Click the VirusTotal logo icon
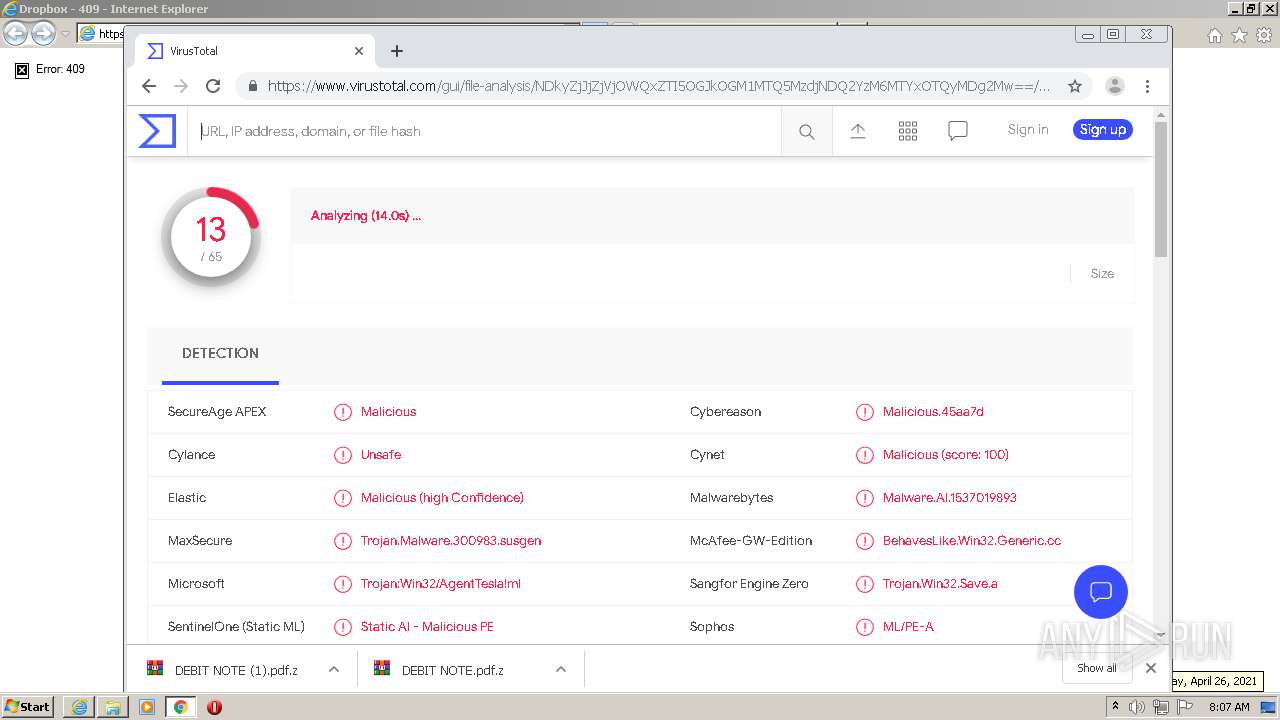This screenshot has height=720, width=1280. pos(157,131)
